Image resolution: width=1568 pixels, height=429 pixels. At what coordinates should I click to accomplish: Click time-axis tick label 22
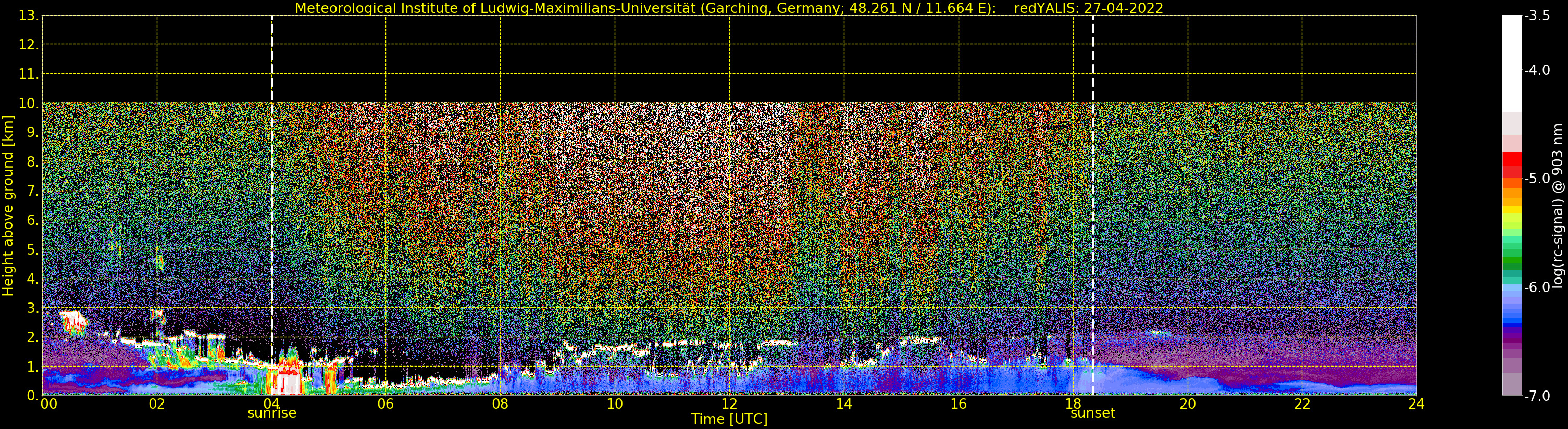point(1302,404)
